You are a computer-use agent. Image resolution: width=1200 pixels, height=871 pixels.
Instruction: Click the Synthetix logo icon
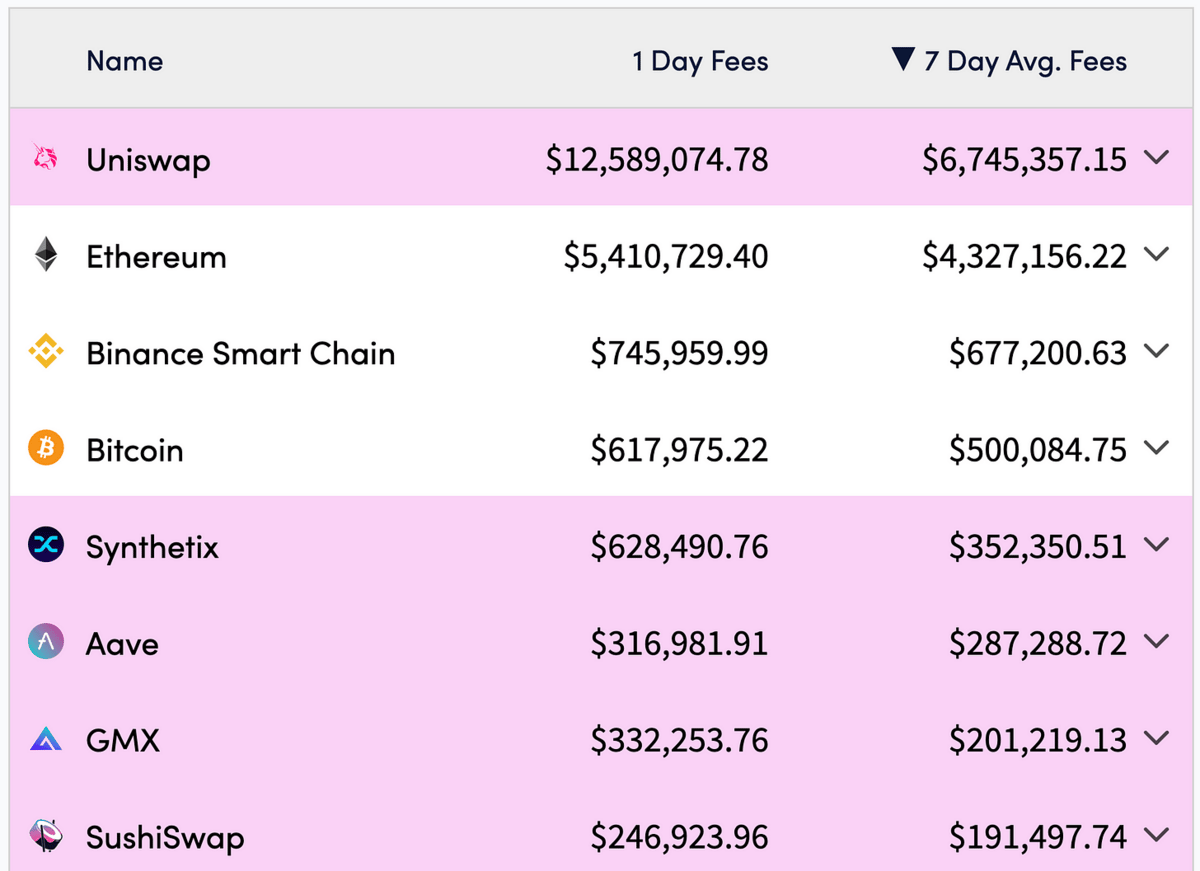[45, 546]
